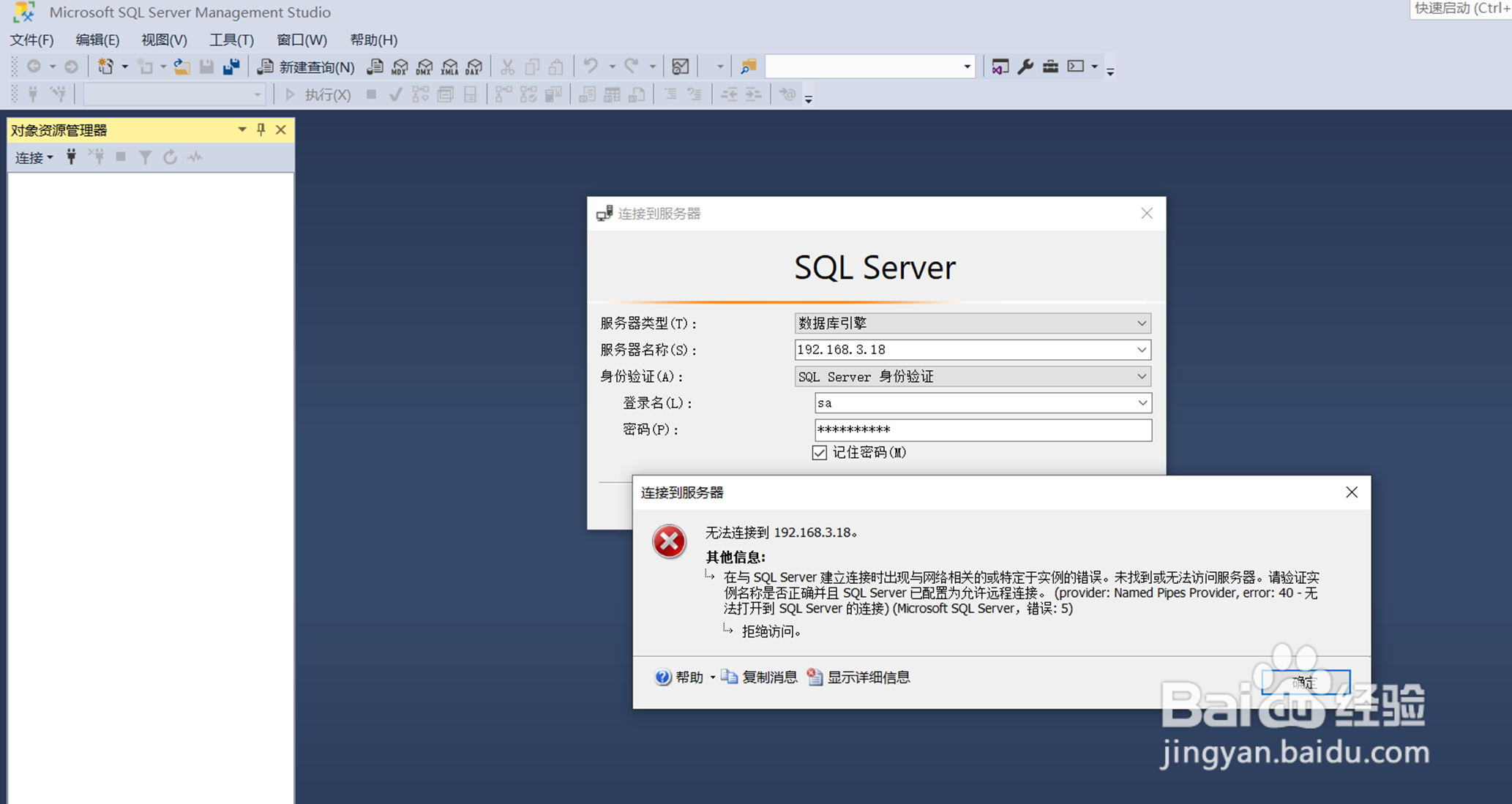Click the DMX query icon

424,67
